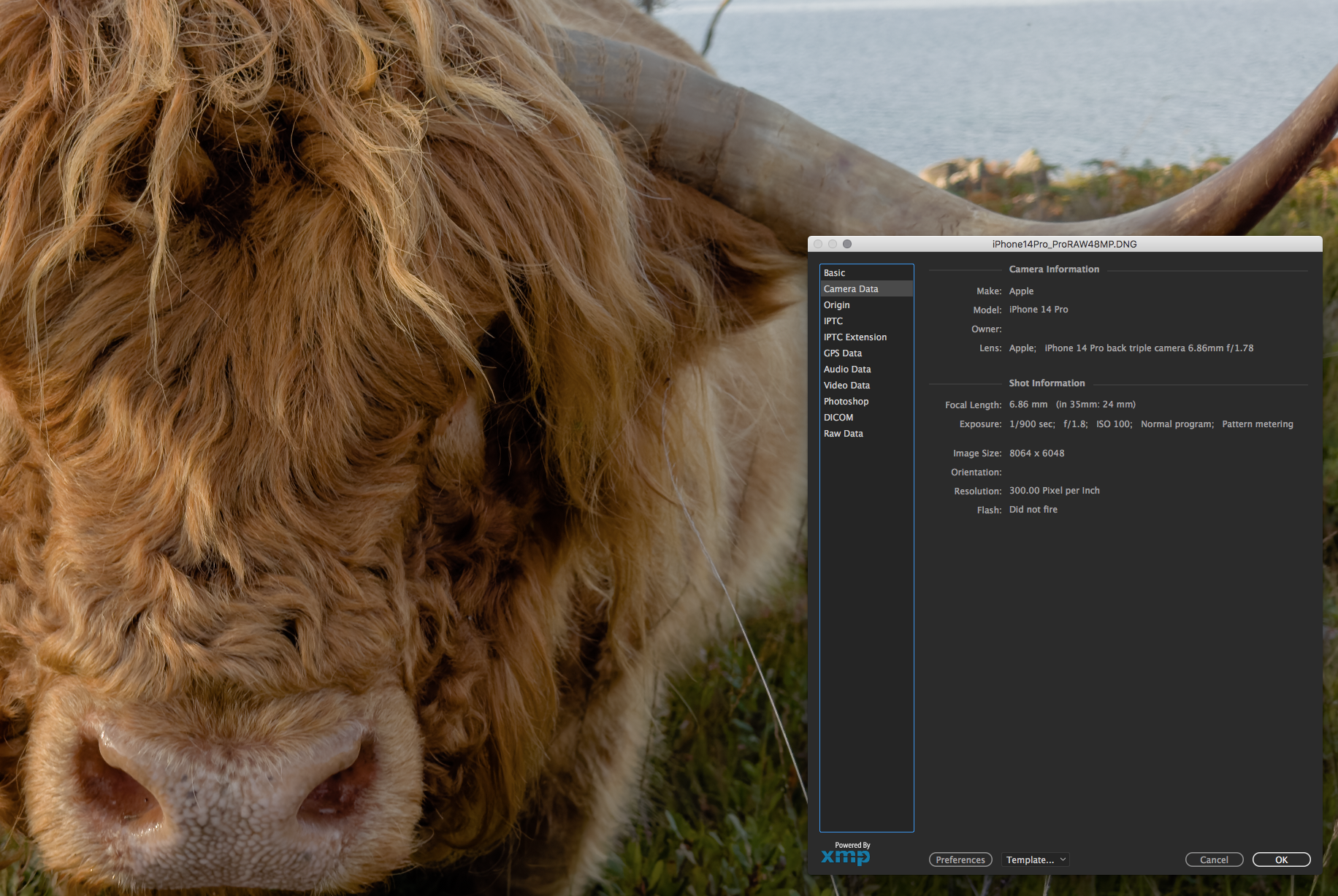Click the Orientation field label
1338x896 pixels.
[x=976, y=472]
